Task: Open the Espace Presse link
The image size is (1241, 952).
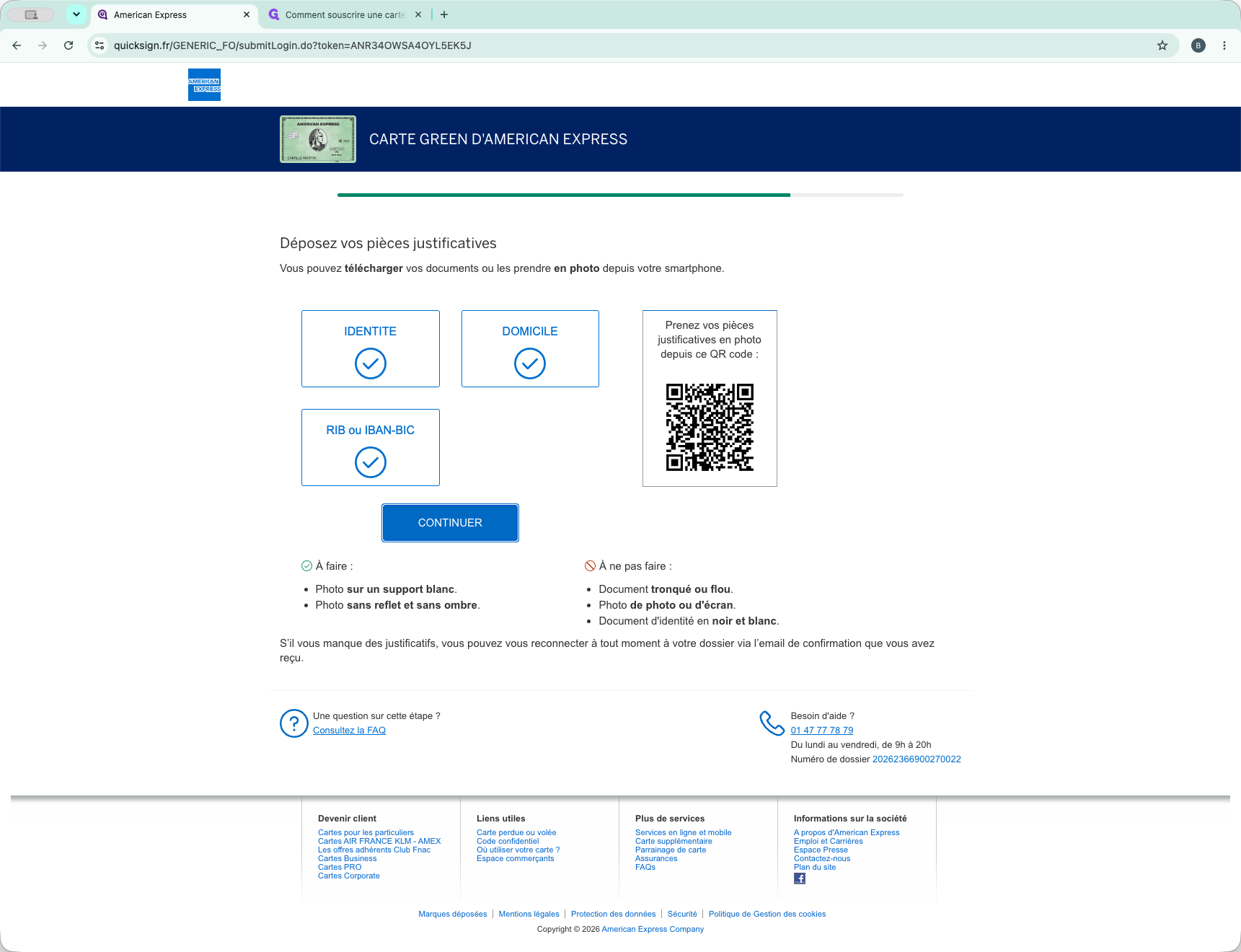Action: (821, 850)
